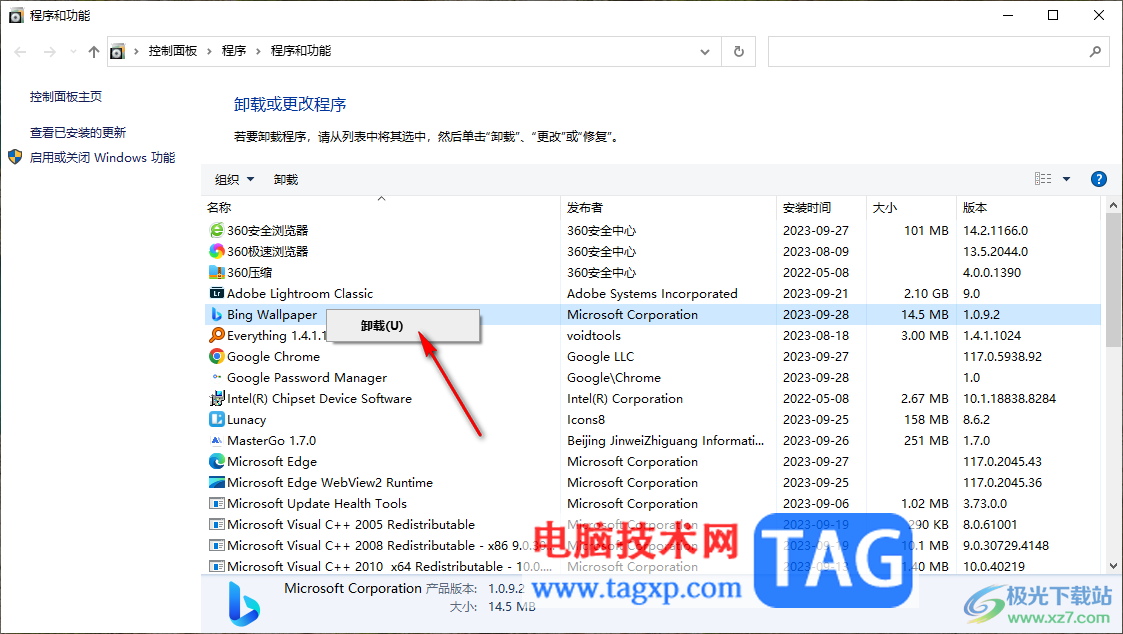Click the back navigation arrow
Viewport: 1123px width, 634px height.
[x=21, y=52]
